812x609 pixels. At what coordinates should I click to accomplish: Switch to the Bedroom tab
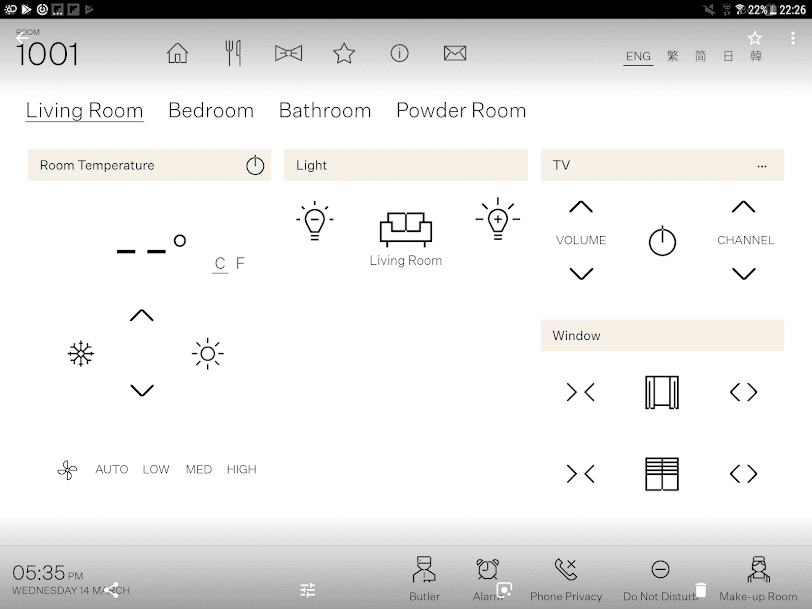211,110
